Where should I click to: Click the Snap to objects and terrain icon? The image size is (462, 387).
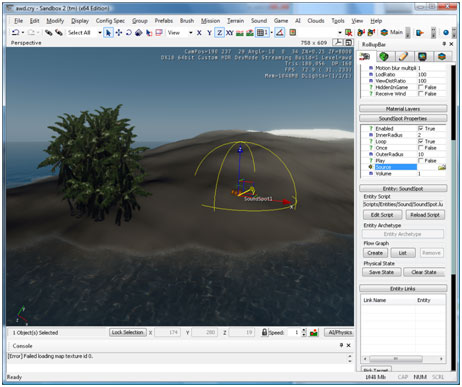250,33
